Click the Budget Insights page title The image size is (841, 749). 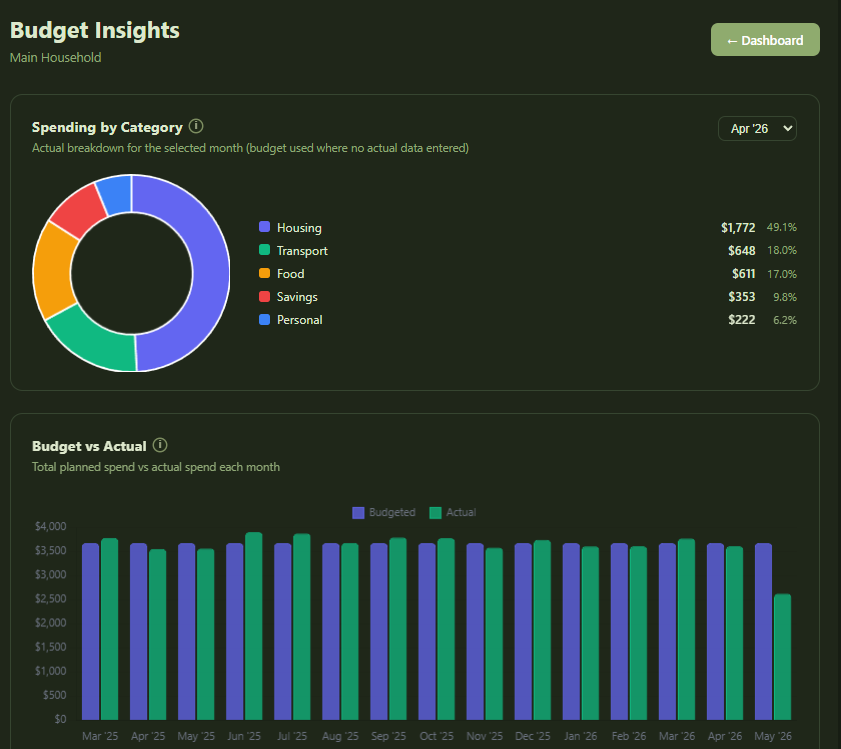94,30
